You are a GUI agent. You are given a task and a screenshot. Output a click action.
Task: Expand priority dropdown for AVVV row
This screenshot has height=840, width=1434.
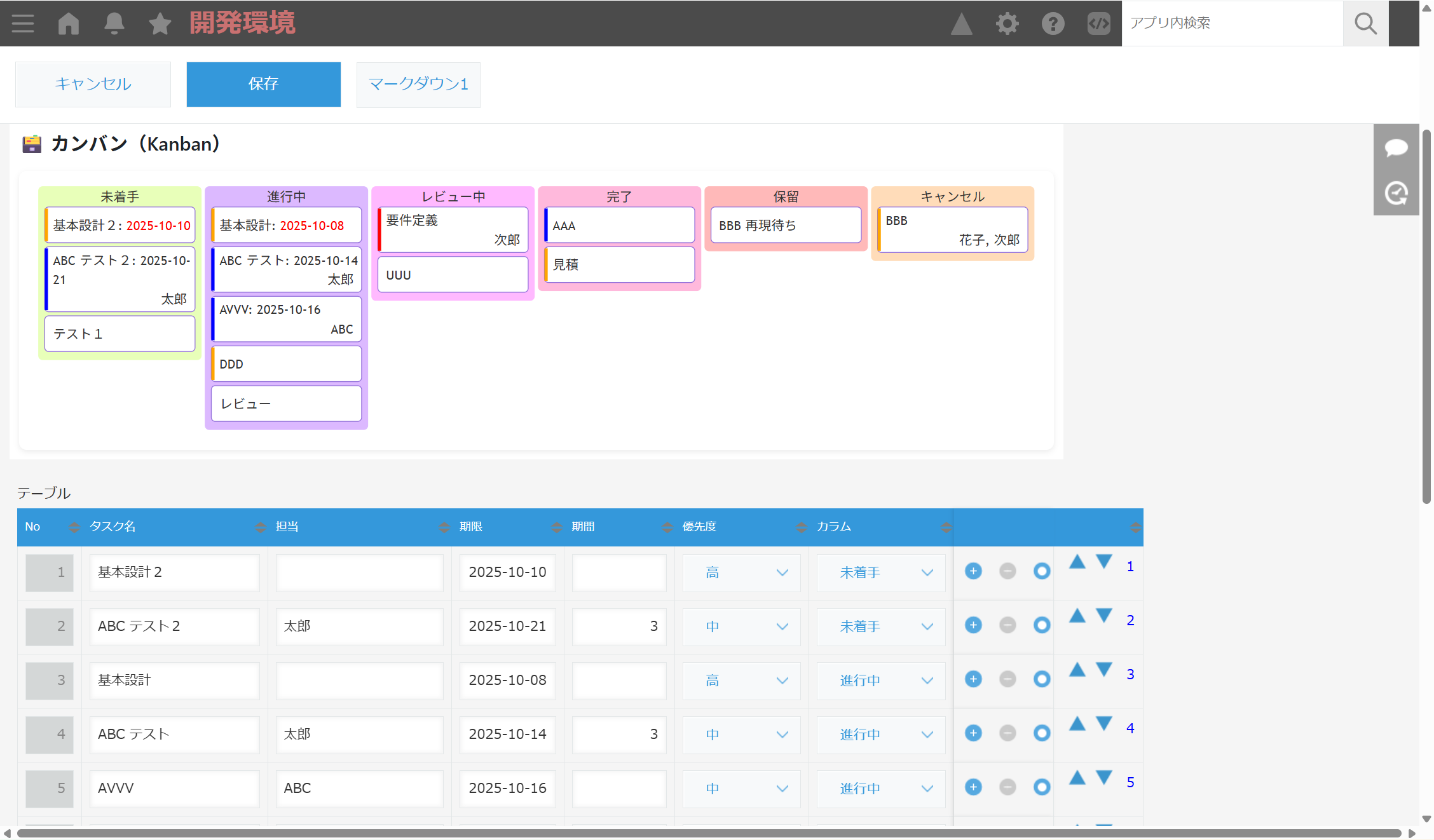point(741,789)
